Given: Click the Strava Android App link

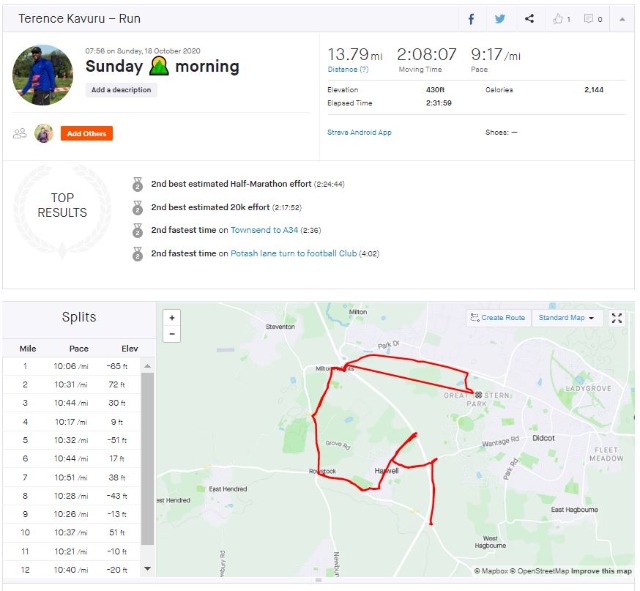Looking at the screenshot, I should [358, 132].
